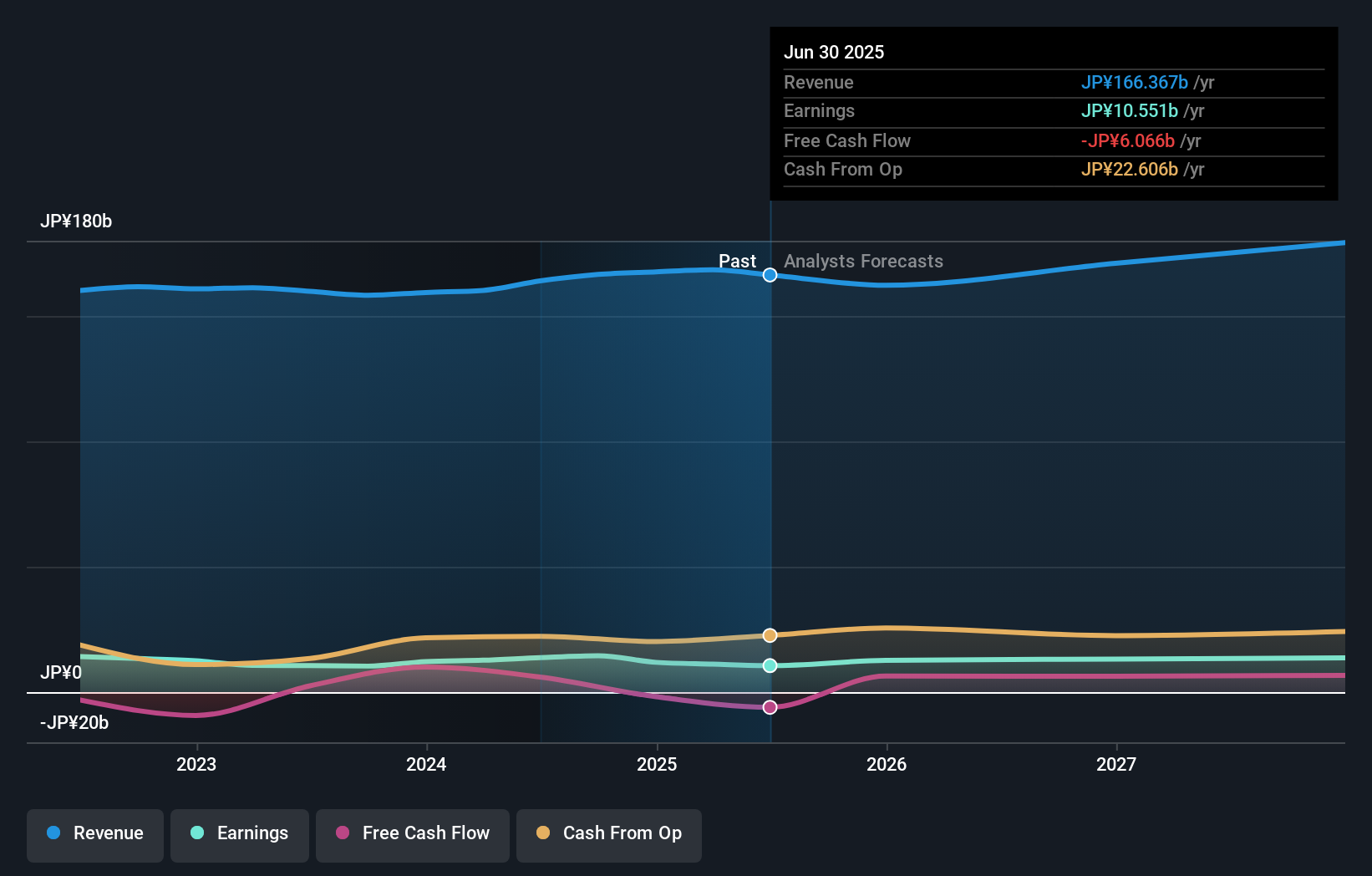Select the Earnings marker at the Past boundary
Screen dimensions: 1372x876
pos(770,665)
